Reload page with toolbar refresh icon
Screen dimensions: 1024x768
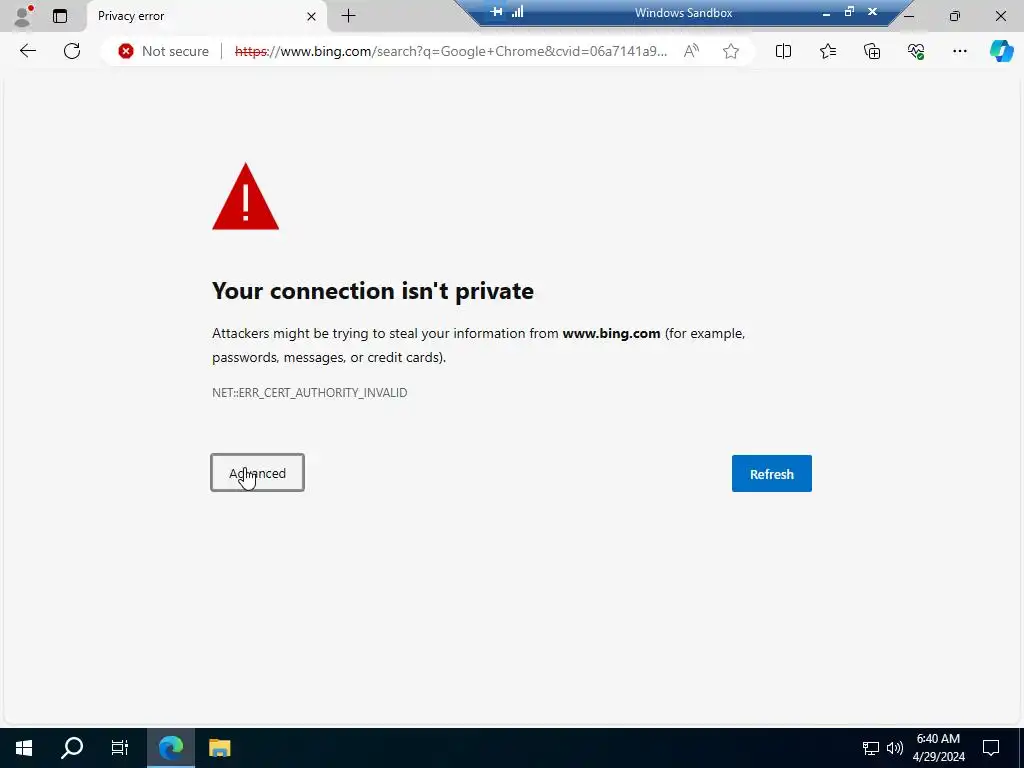pos(72,51)
